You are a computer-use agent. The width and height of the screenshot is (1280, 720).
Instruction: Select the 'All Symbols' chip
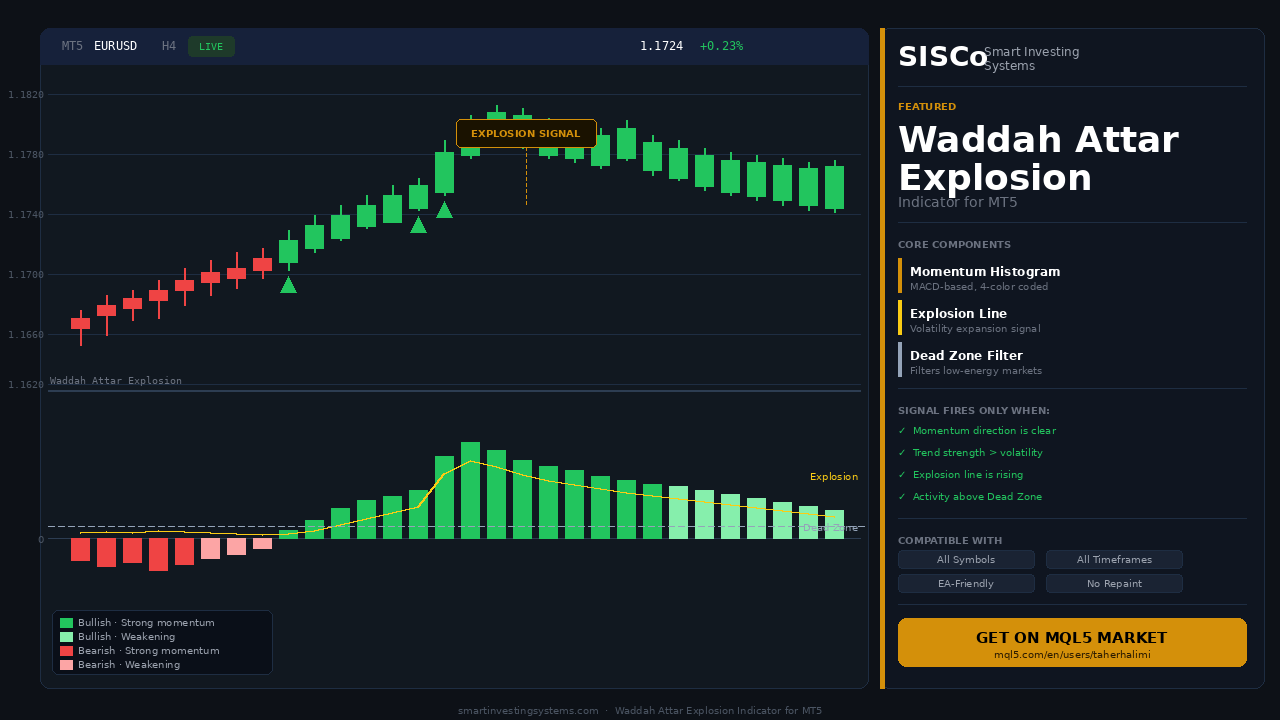click(x=966, y=560)
